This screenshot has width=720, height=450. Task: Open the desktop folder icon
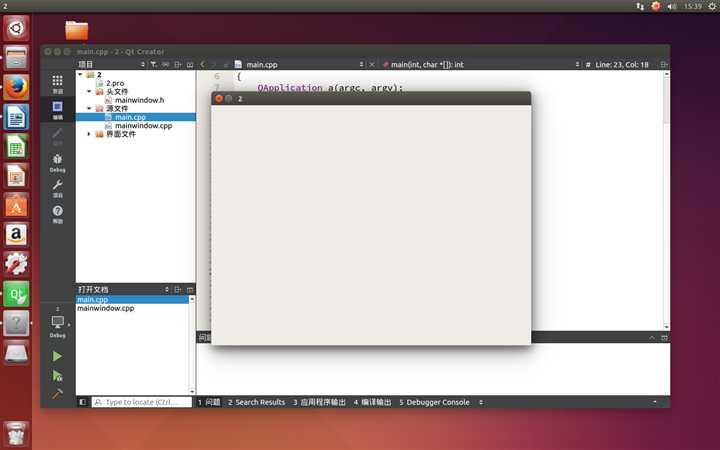[77, 31]
